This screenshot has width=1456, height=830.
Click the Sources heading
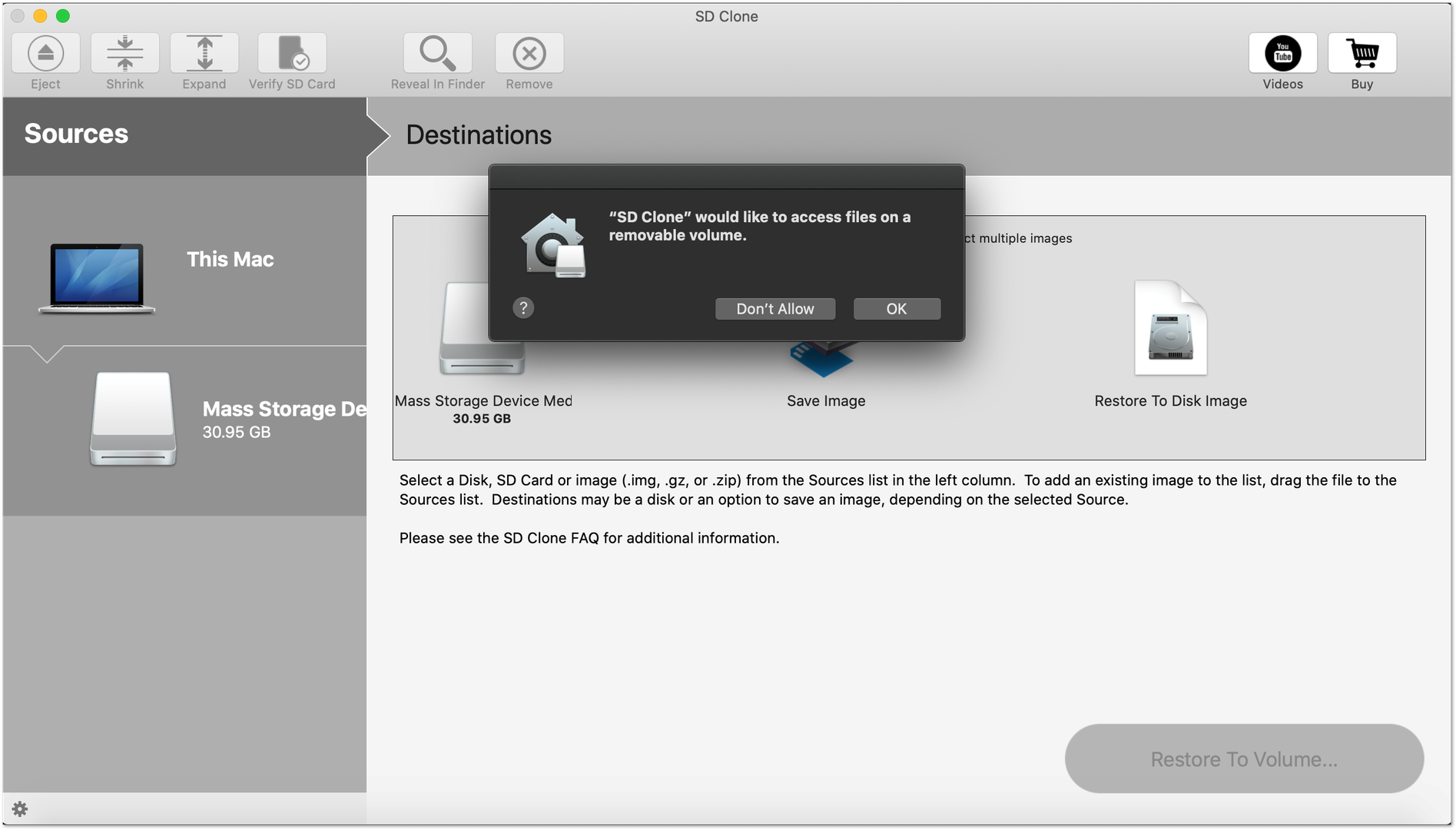76,134
